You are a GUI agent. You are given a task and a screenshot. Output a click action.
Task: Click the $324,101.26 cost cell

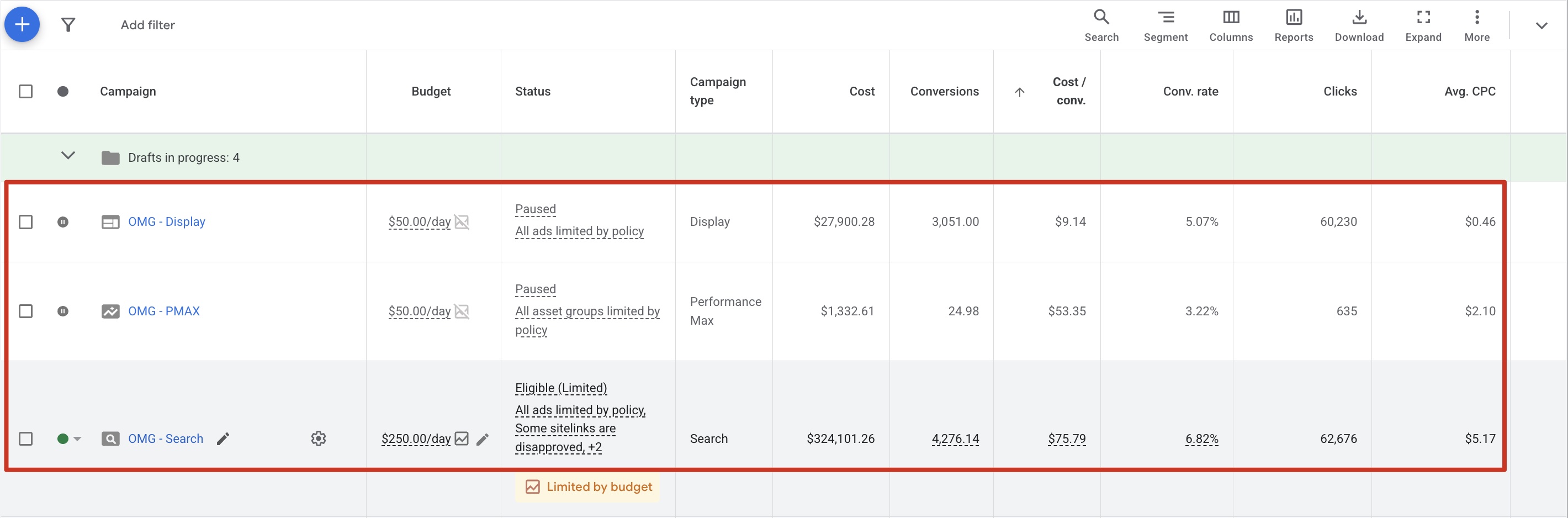[x=840, y=438]
